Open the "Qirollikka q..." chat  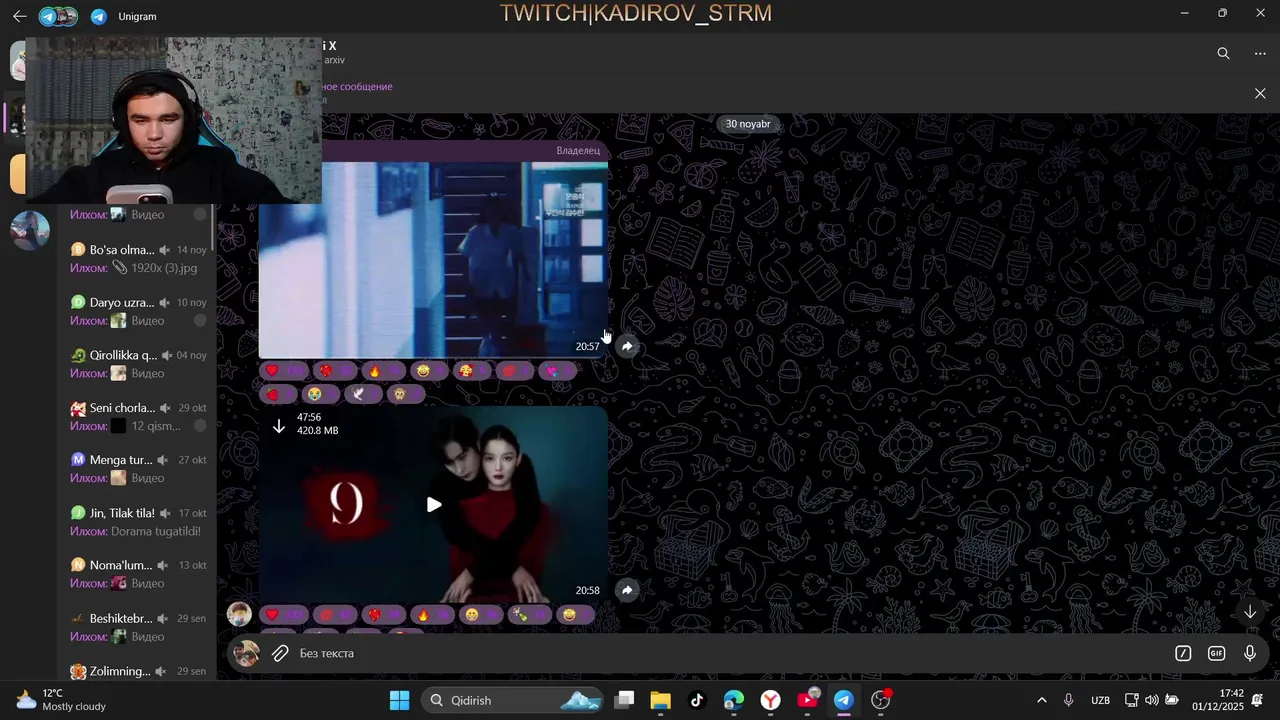point(138,364)
